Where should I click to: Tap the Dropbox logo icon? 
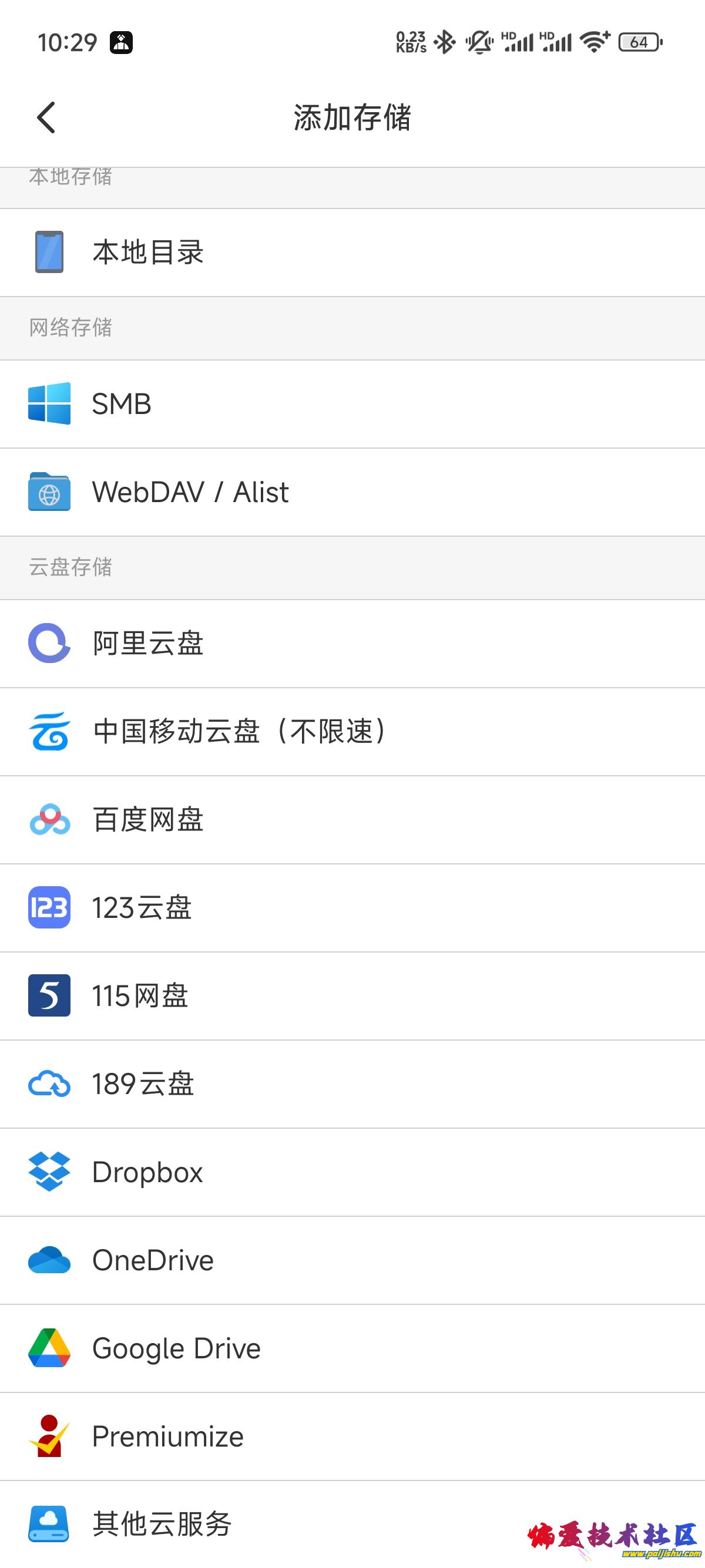(49, 1172)
